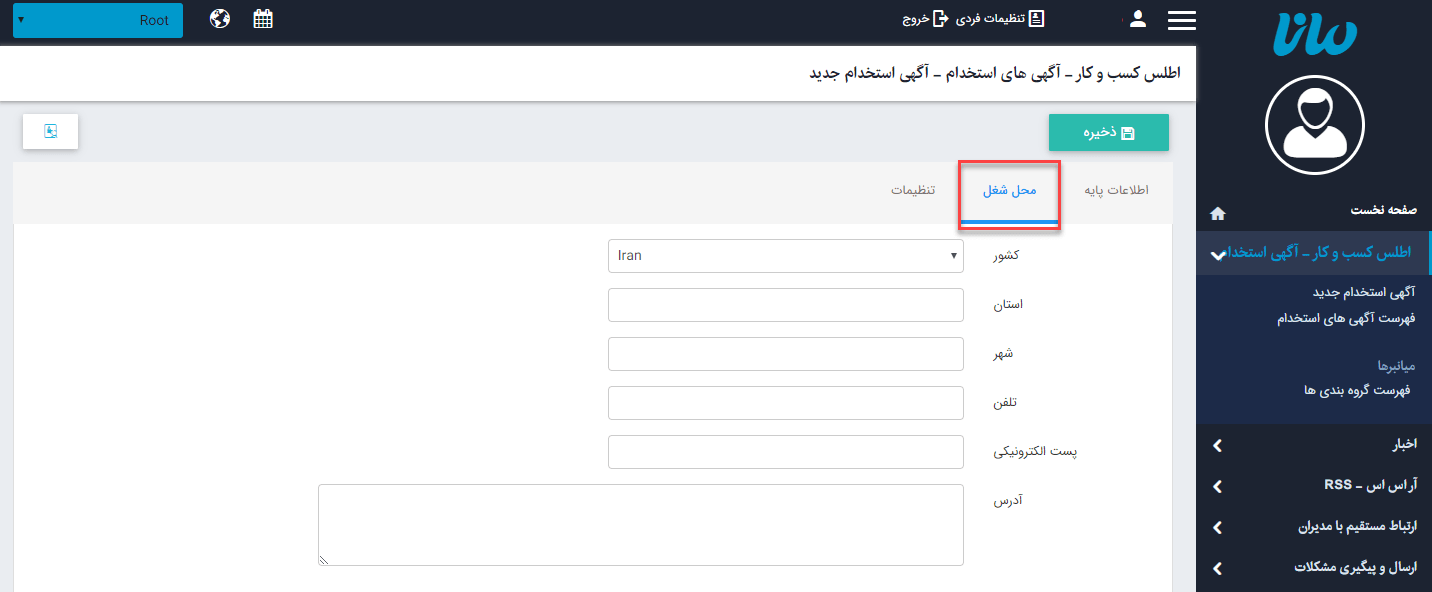This screenshot has height=592, width=1432.
Task: Click the preview icon button below the toolbar
Action: [x=50, y=131]
